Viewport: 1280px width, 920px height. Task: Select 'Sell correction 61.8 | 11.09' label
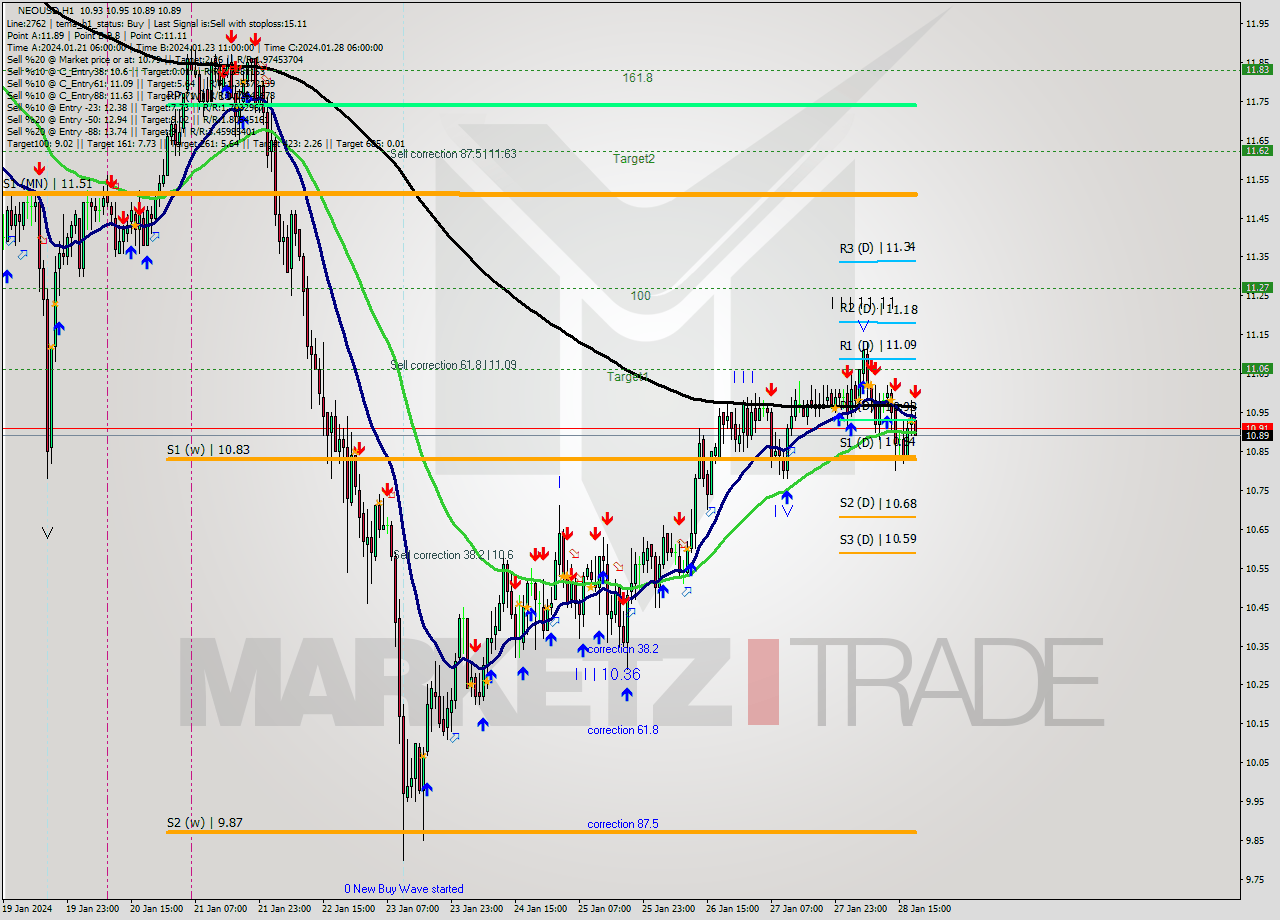click(x=453, y=365)
